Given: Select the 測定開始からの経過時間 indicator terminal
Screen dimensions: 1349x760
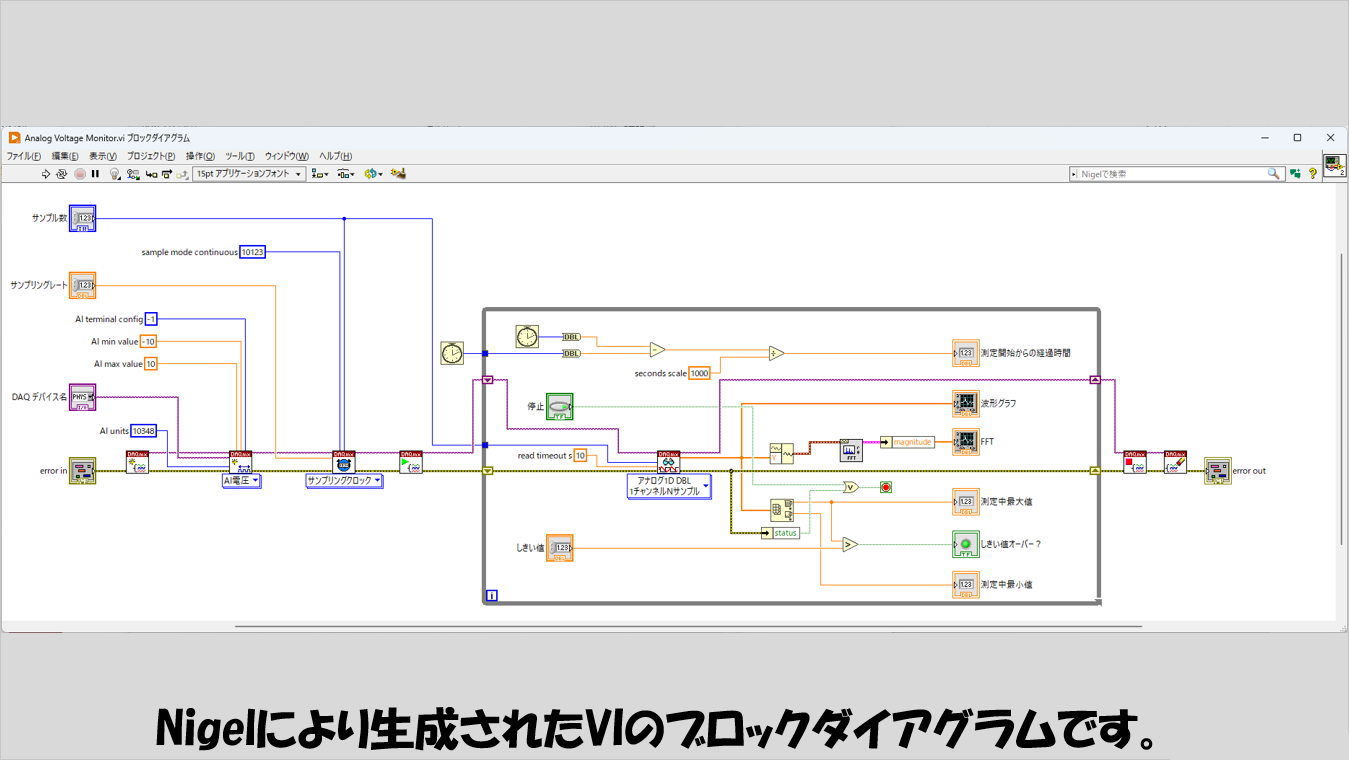Looking at the screenshot, I should coord(966,353).
